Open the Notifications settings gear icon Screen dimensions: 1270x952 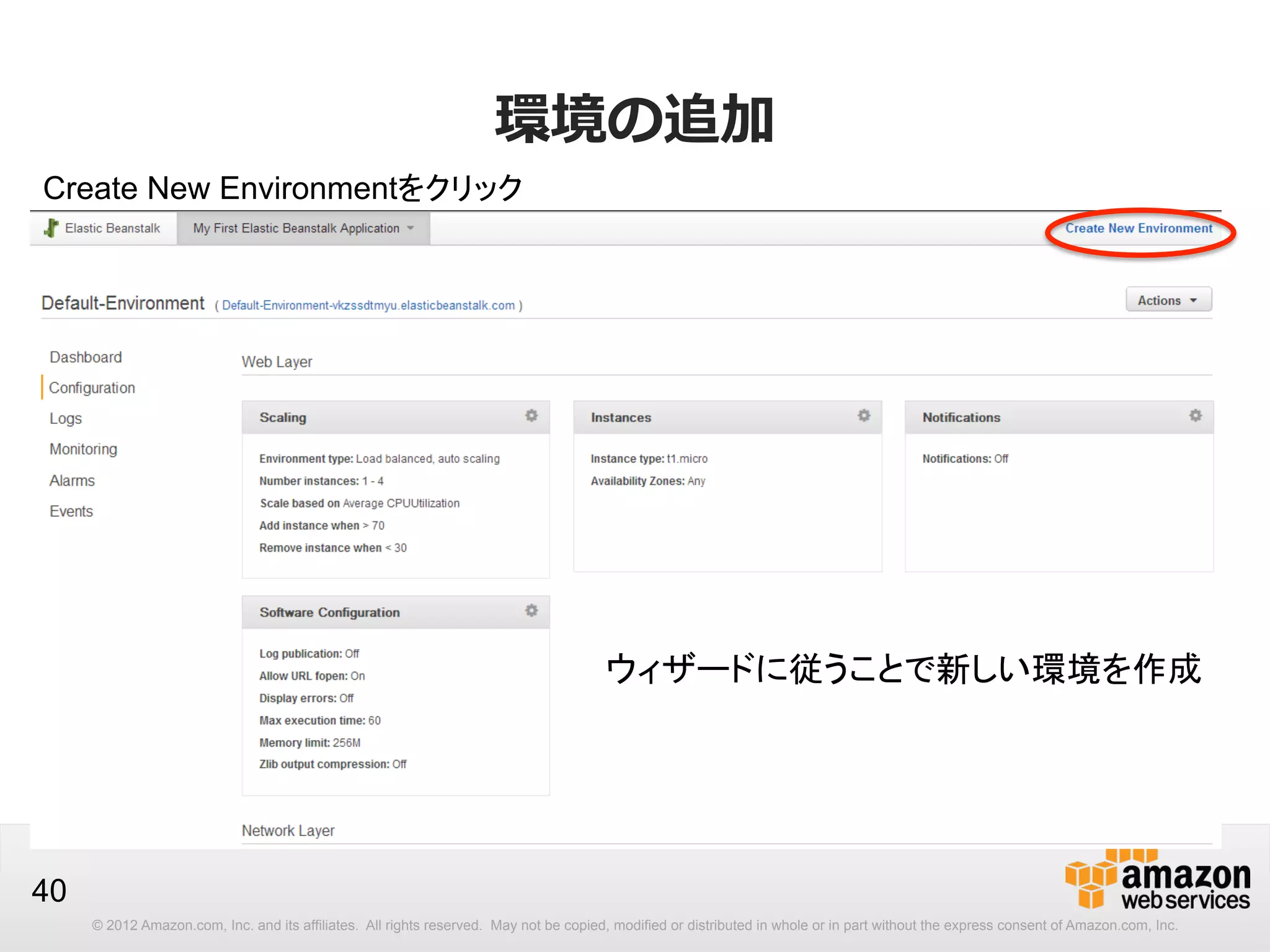point(1196,416)
